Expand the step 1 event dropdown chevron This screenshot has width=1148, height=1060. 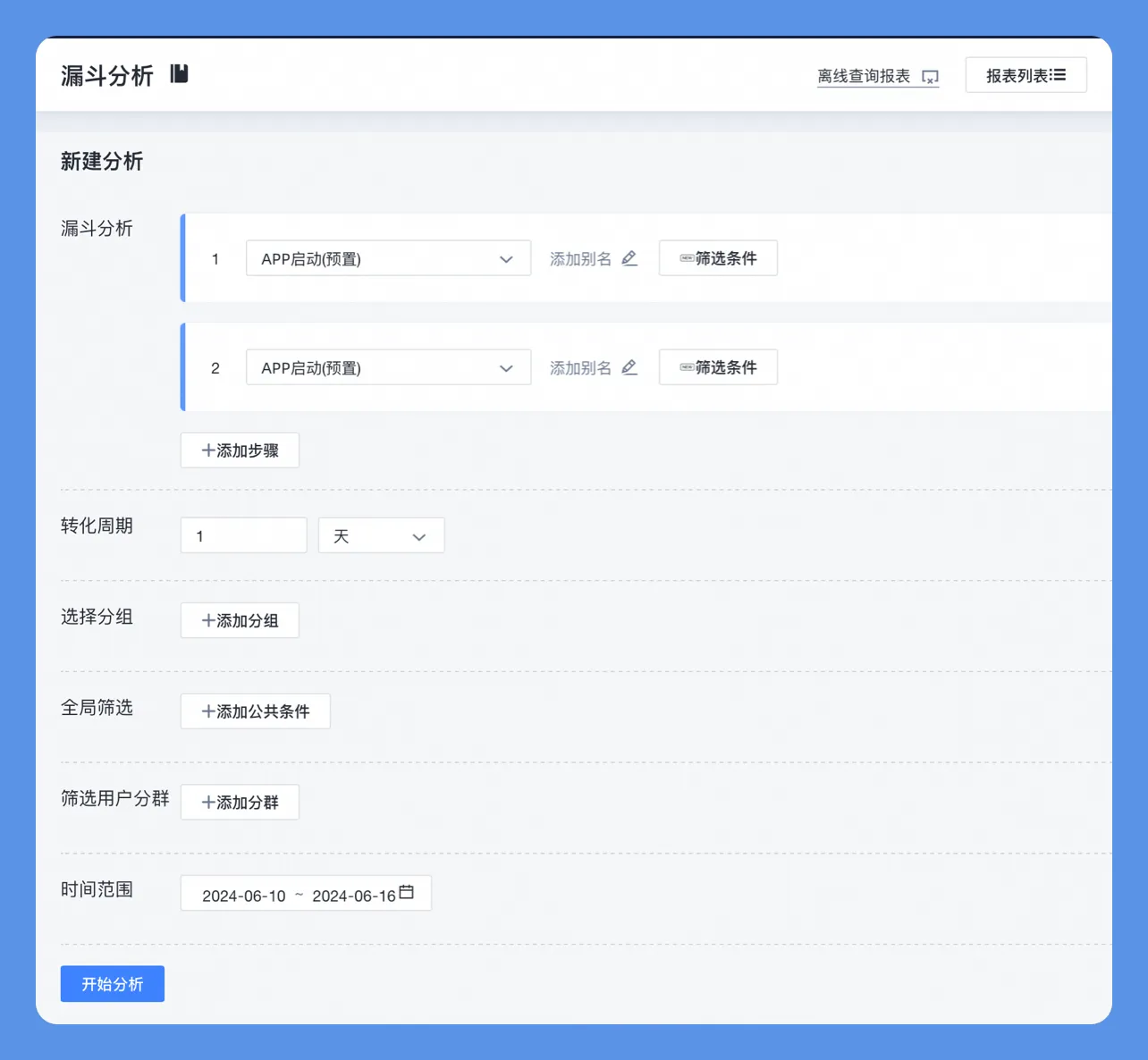[x=506, y=259]
